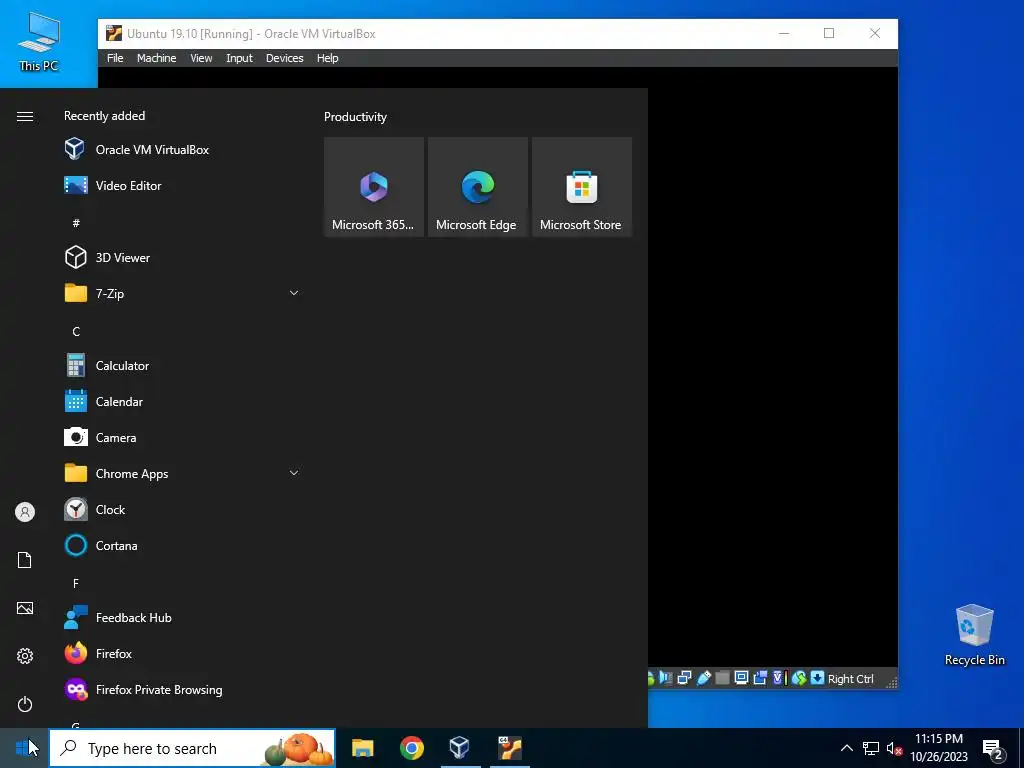Launch the Microsoft Edge tile
Viewport: 1024px width, 768px height.
tap(477, 187)
